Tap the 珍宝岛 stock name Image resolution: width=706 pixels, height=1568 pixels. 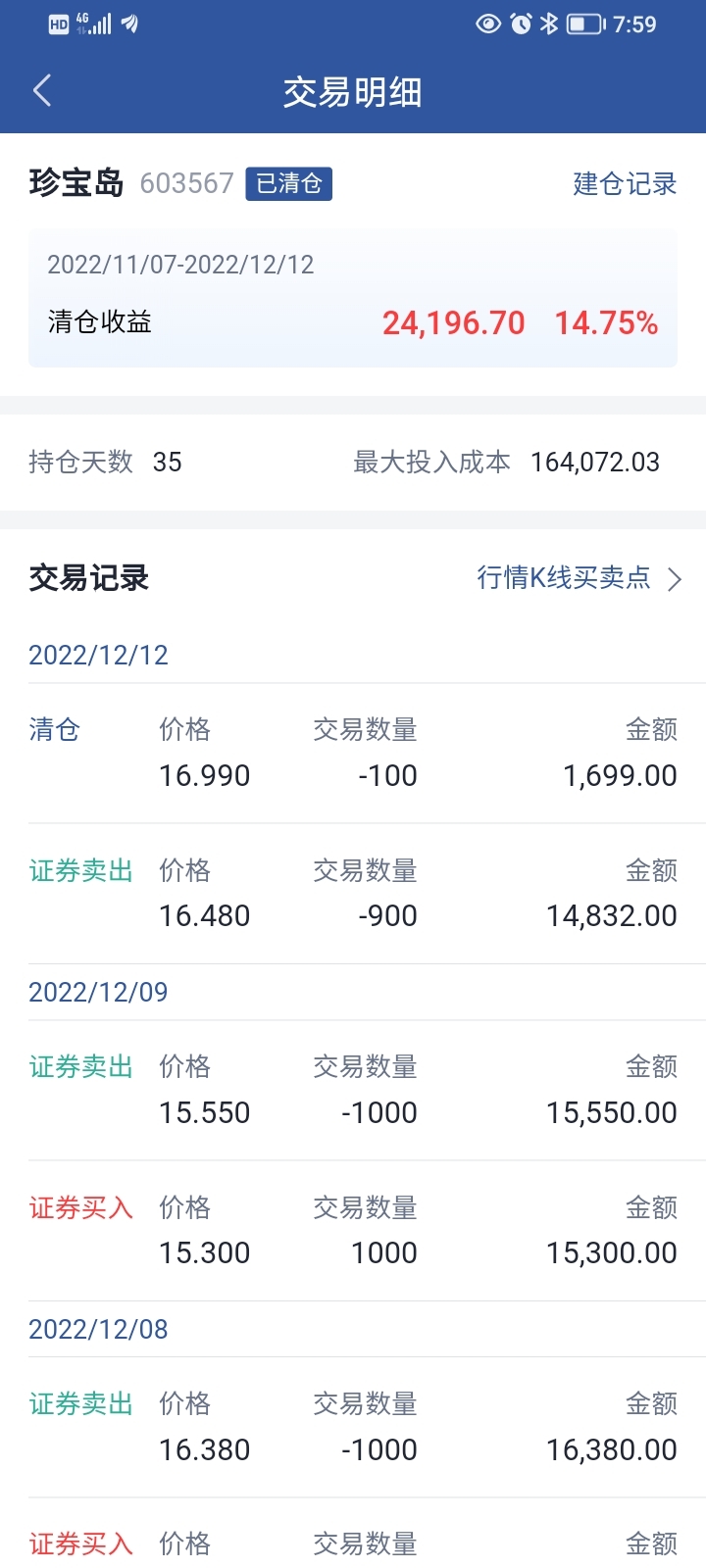tap(76, 183)
